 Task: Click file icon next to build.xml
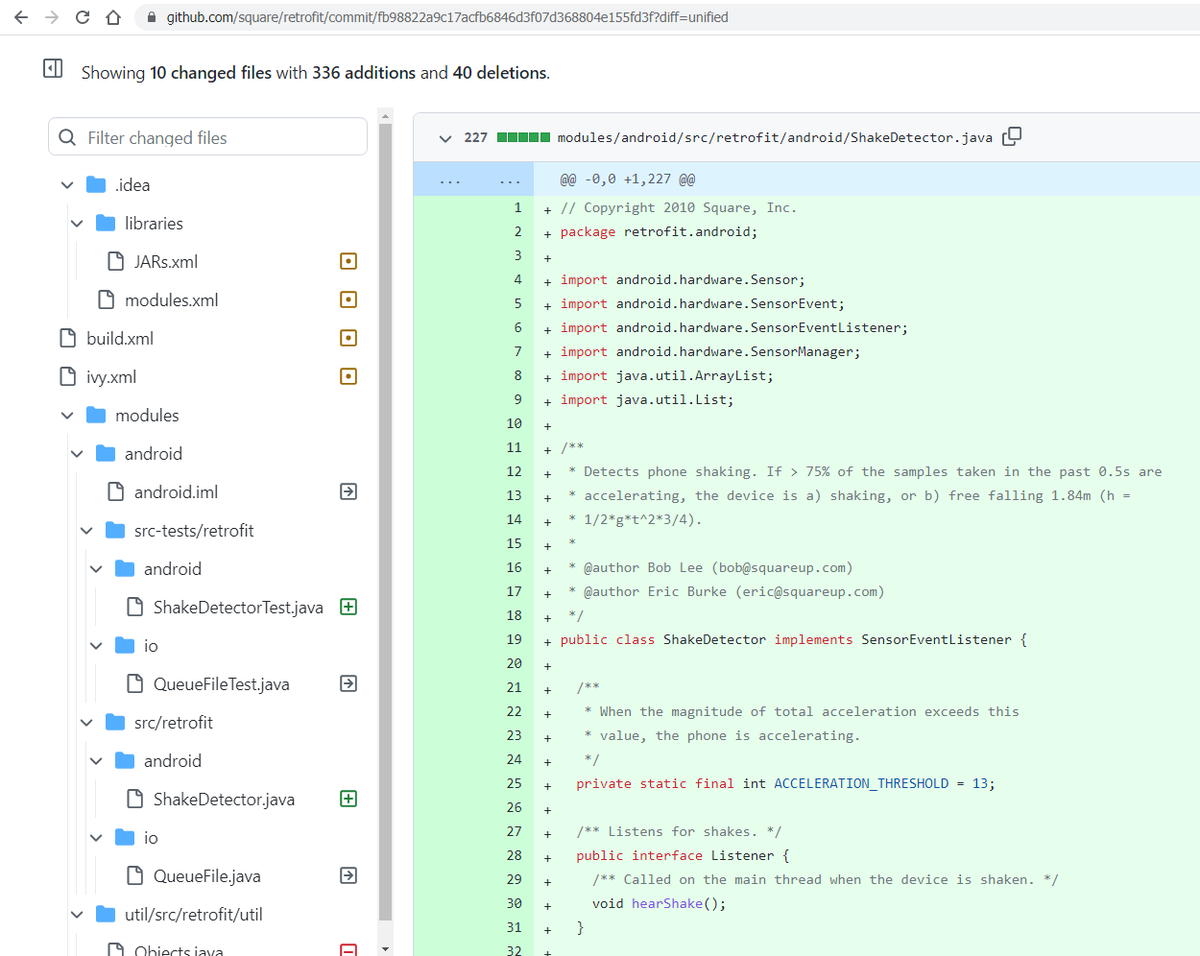(x=67, y=338)
